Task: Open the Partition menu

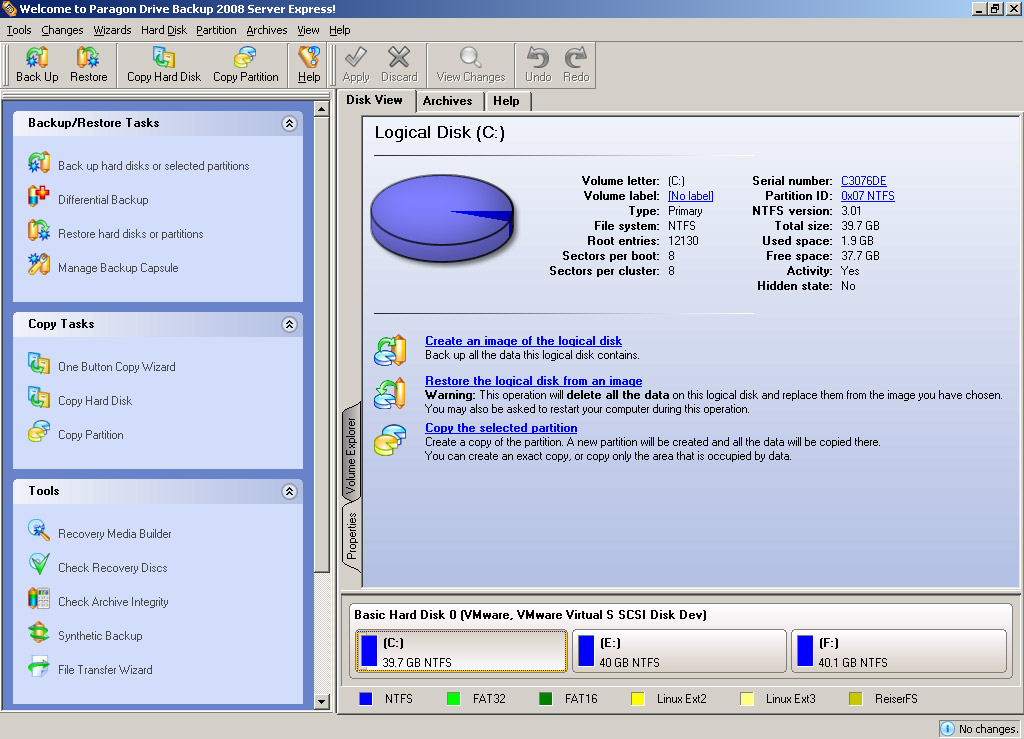Action: tap(216, 30)
